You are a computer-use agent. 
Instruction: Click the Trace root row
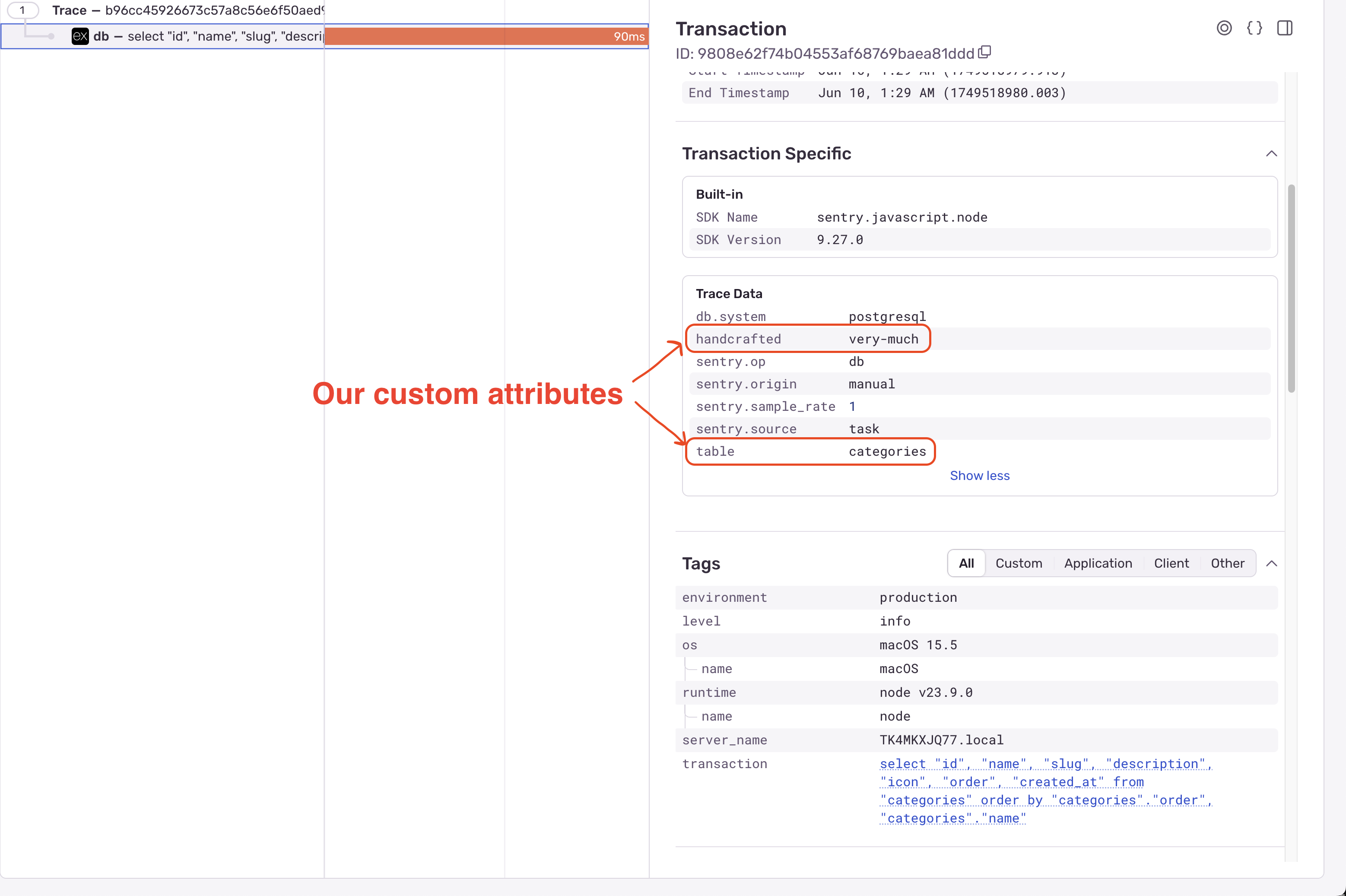coord(187,10)
